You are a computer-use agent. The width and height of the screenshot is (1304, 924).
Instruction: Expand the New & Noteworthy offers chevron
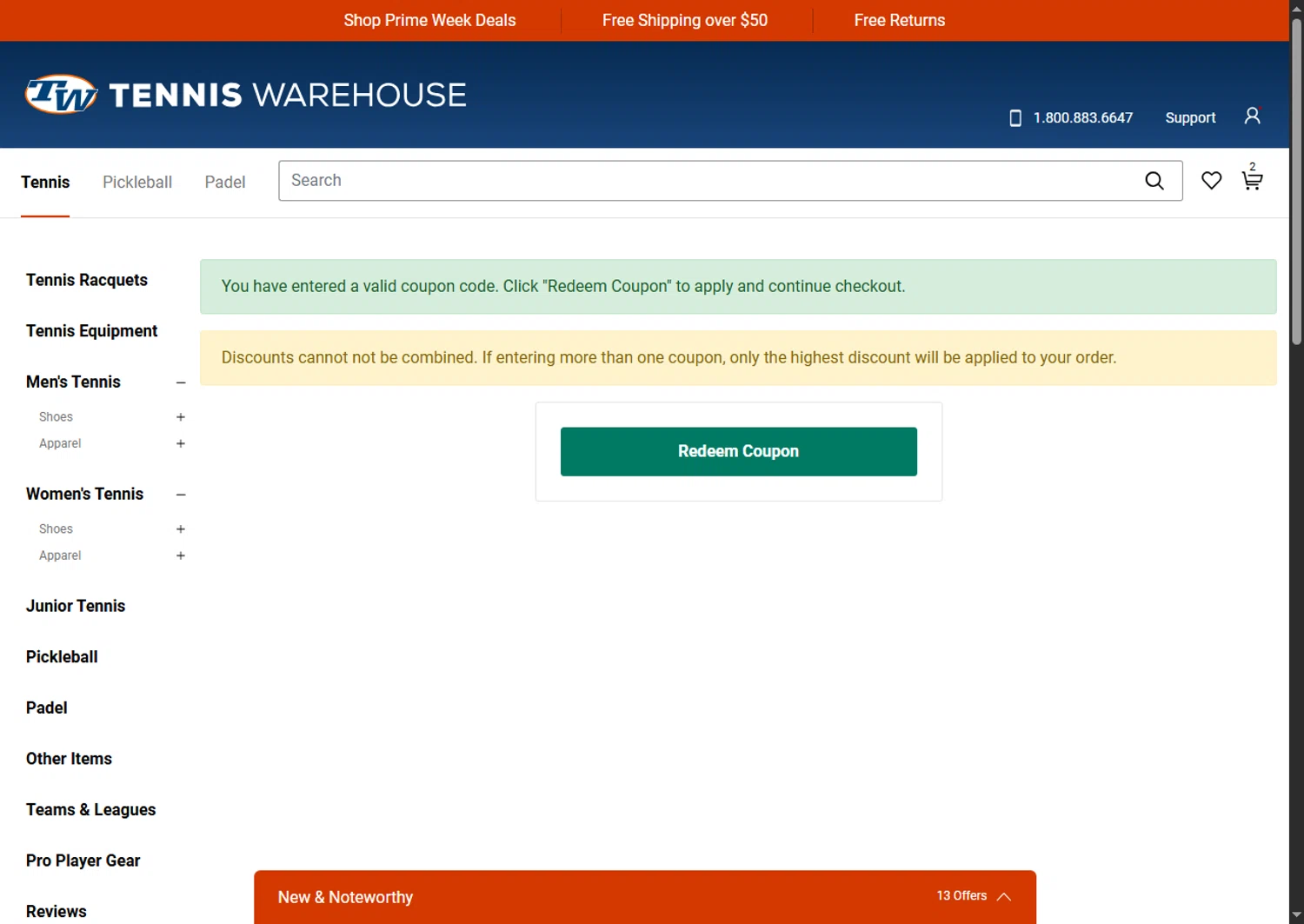[1004, 896]
